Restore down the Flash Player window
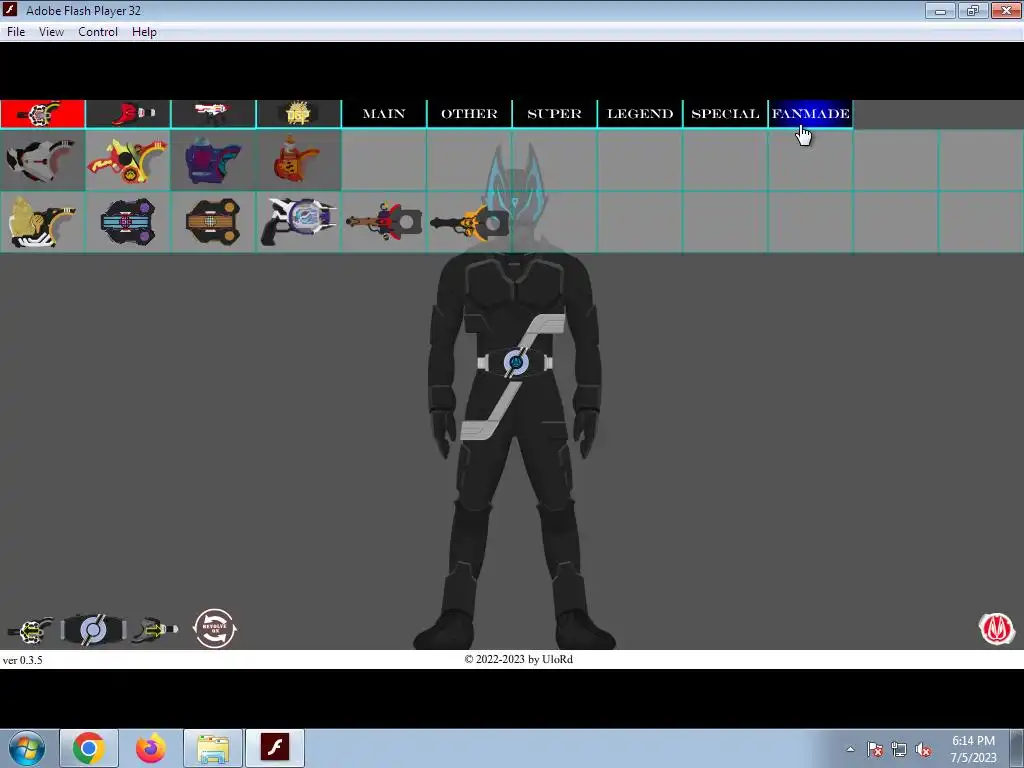The width and height of the screenshot is (1024, 768). click(x=973, y=10)
